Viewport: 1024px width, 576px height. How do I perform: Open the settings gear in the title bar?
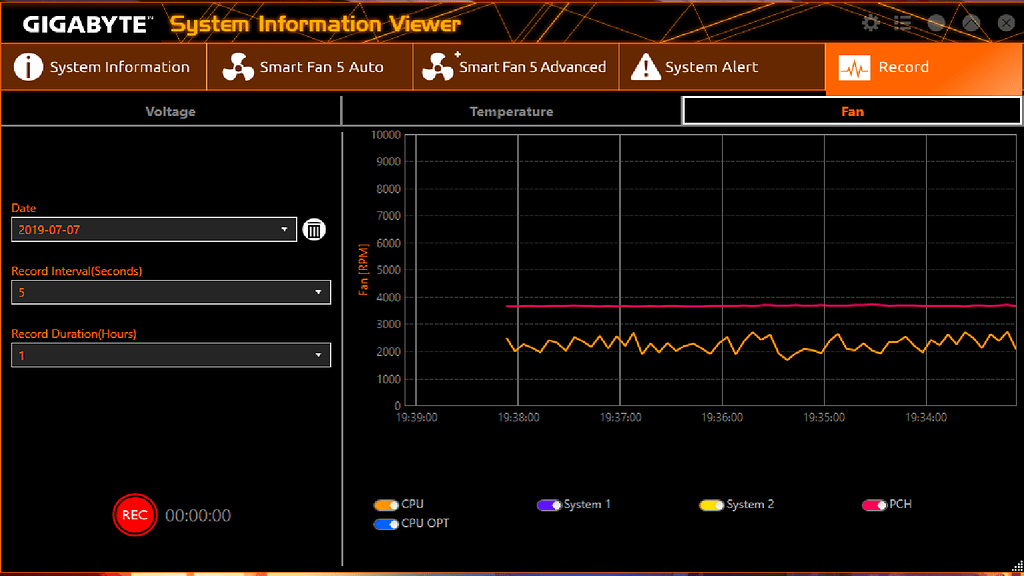(x=870, y=22)
